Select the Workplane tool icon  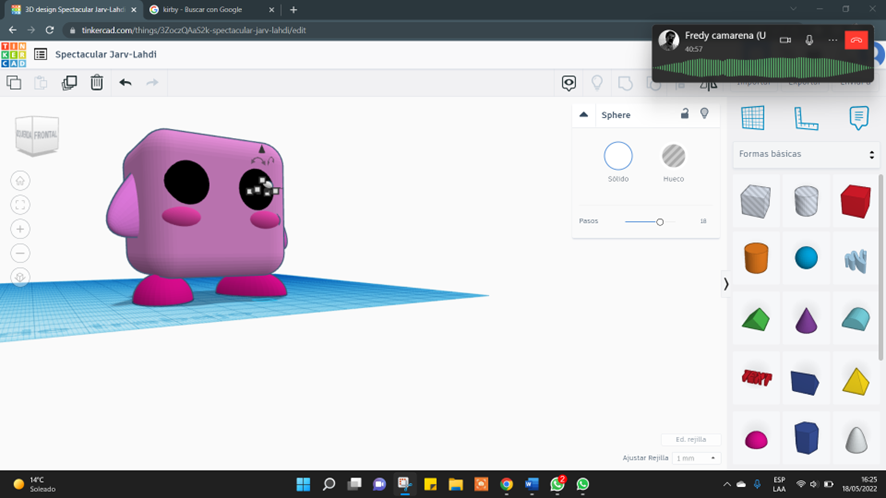[x=753, y=118]
